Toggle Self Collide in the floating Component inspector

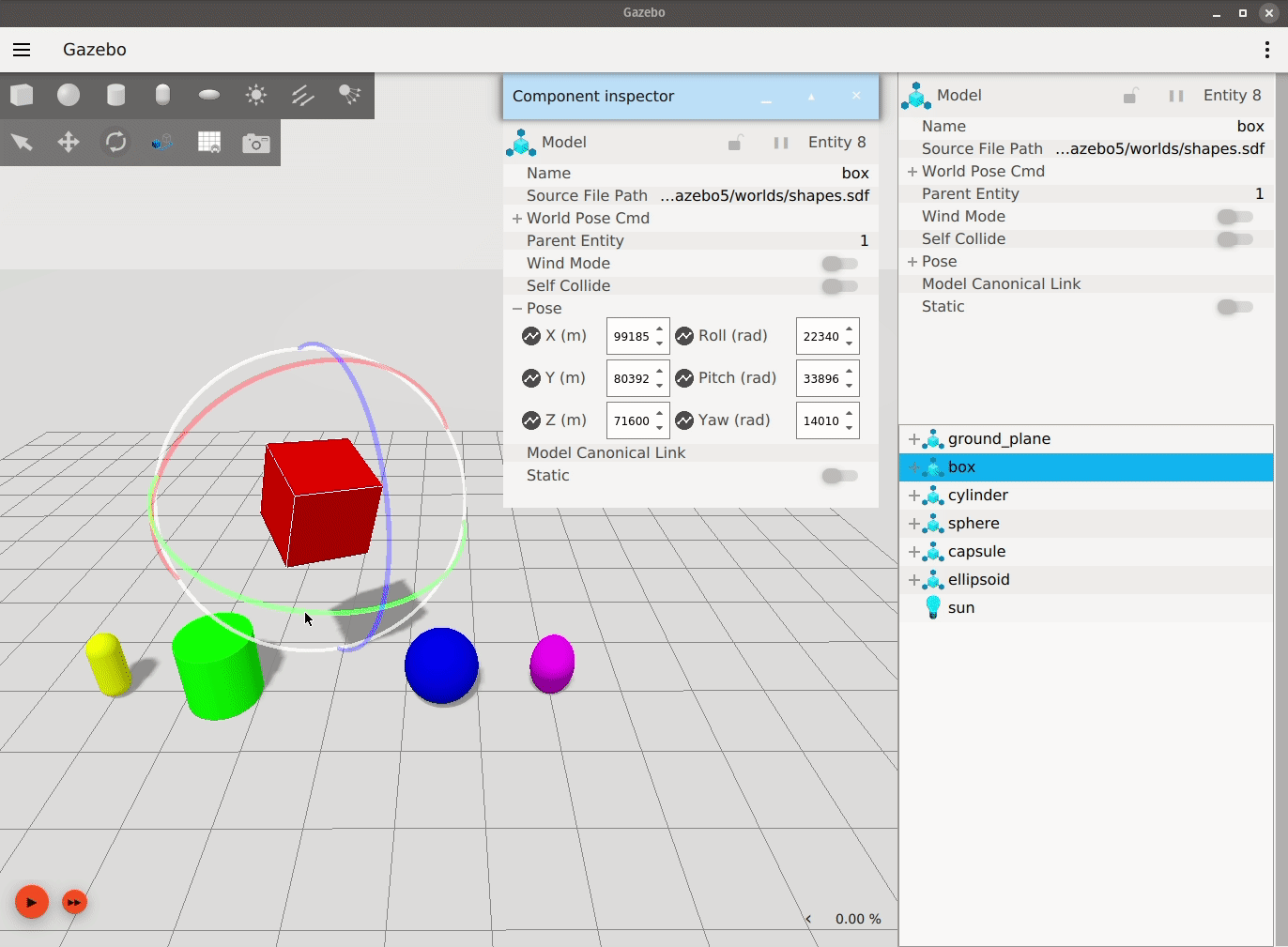tap(839, 286)
